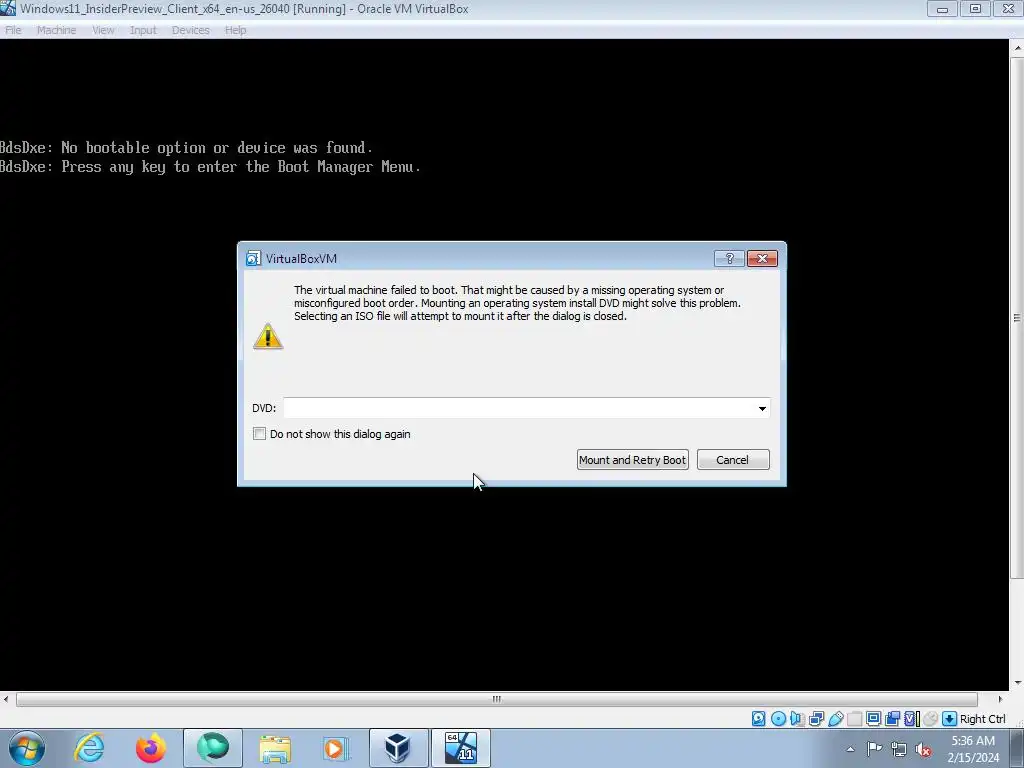
Task: Click the host key arrow indicator
Action: click(950, 718)
